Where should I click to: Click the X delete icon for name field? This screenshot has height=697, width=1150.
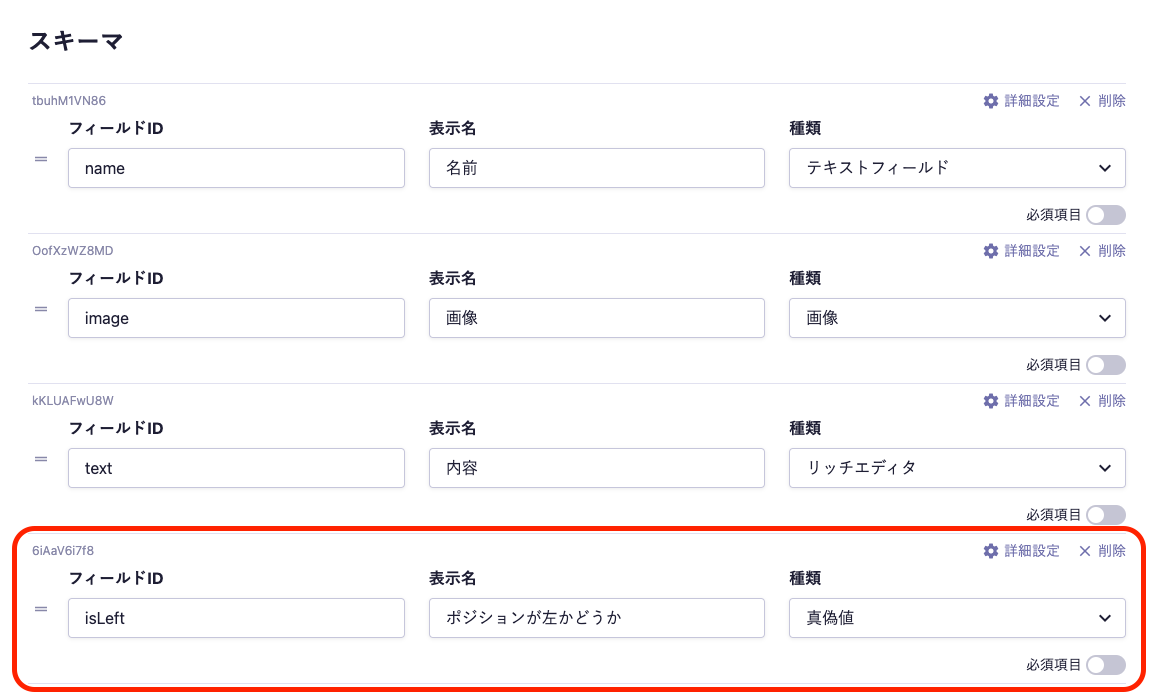click(1085, 101)
